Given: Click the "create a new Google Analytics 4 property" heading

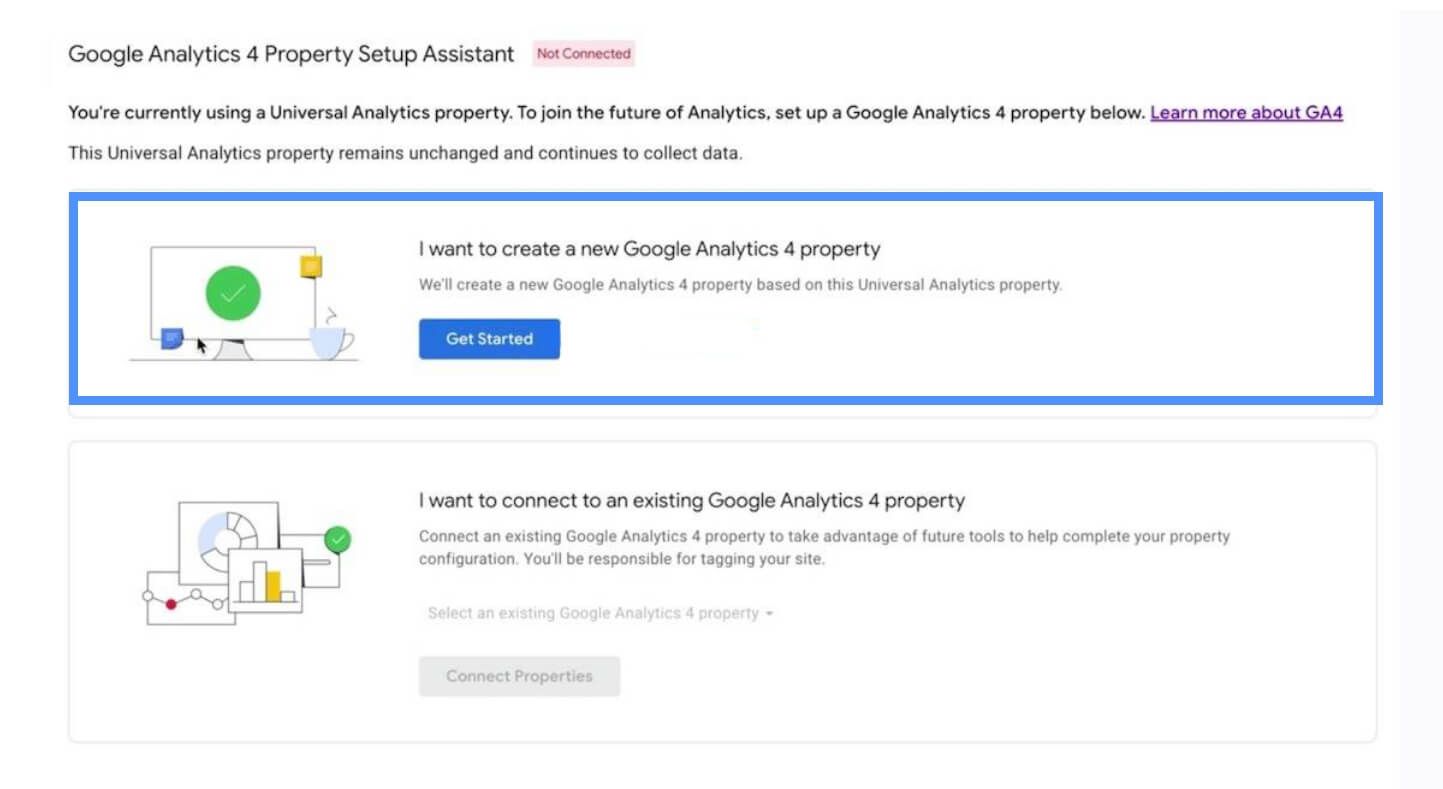Looking at the screenshot, I should coord(649,249).
